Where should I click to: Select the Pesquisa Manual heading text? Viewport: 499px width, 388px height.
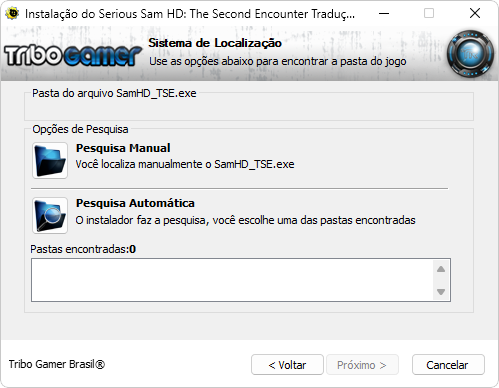(x=123, y=148)
